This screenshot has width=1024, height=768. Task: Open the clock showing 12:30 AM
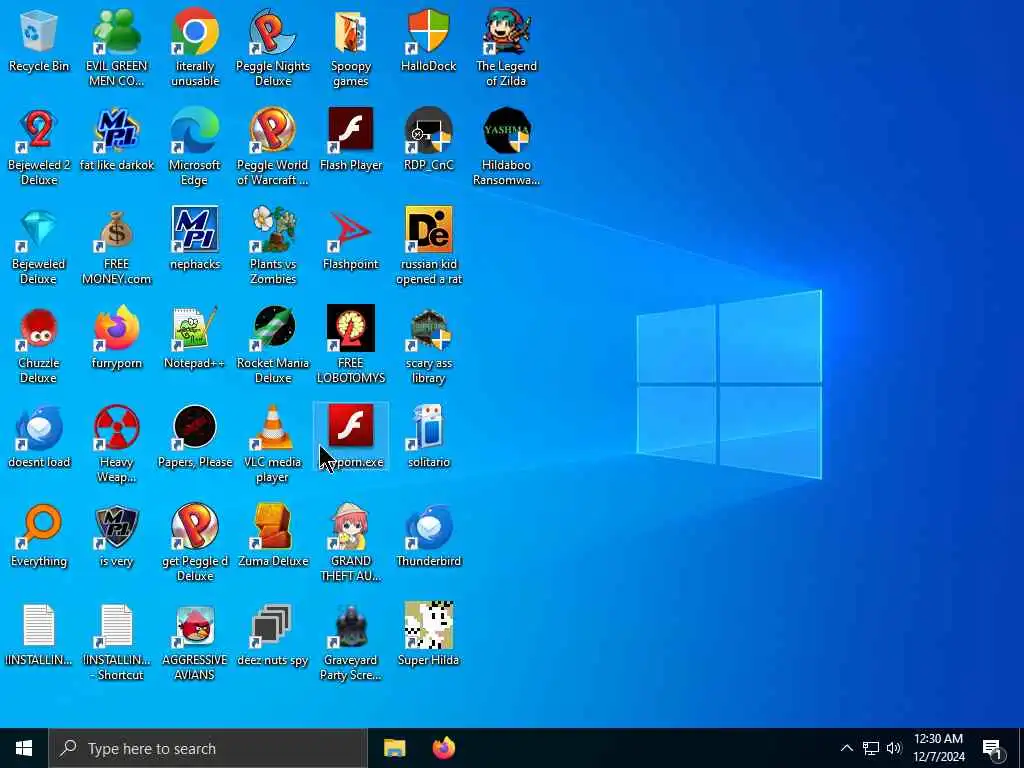tap(938, 748)
